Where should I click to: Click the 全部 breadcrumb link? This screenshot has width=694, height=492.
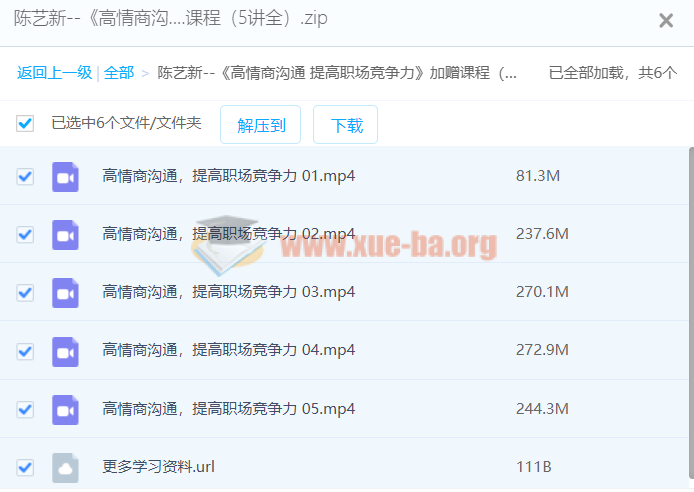(119, 73)
